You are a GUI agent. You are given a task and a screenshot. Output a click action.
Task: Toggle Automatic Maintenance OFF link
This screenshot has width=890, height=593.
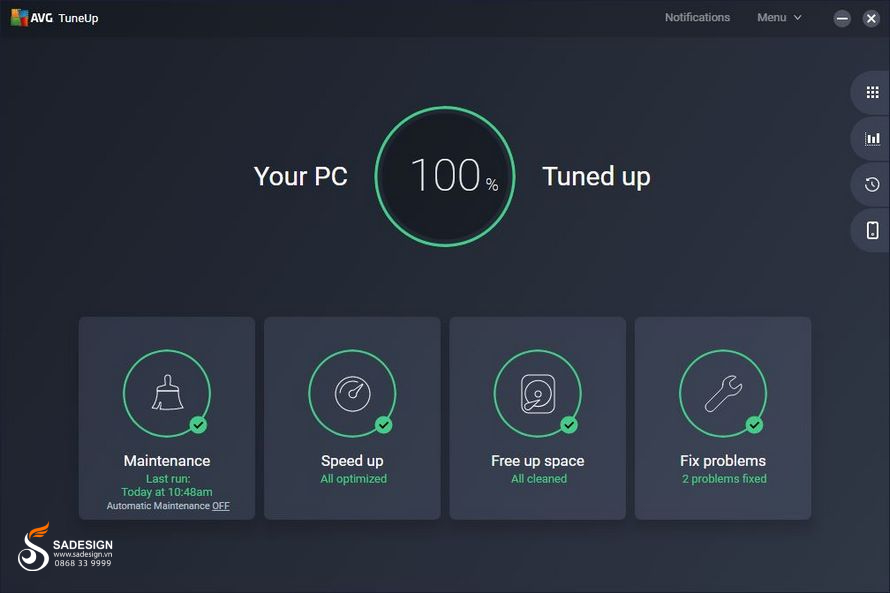click(221, 506)
